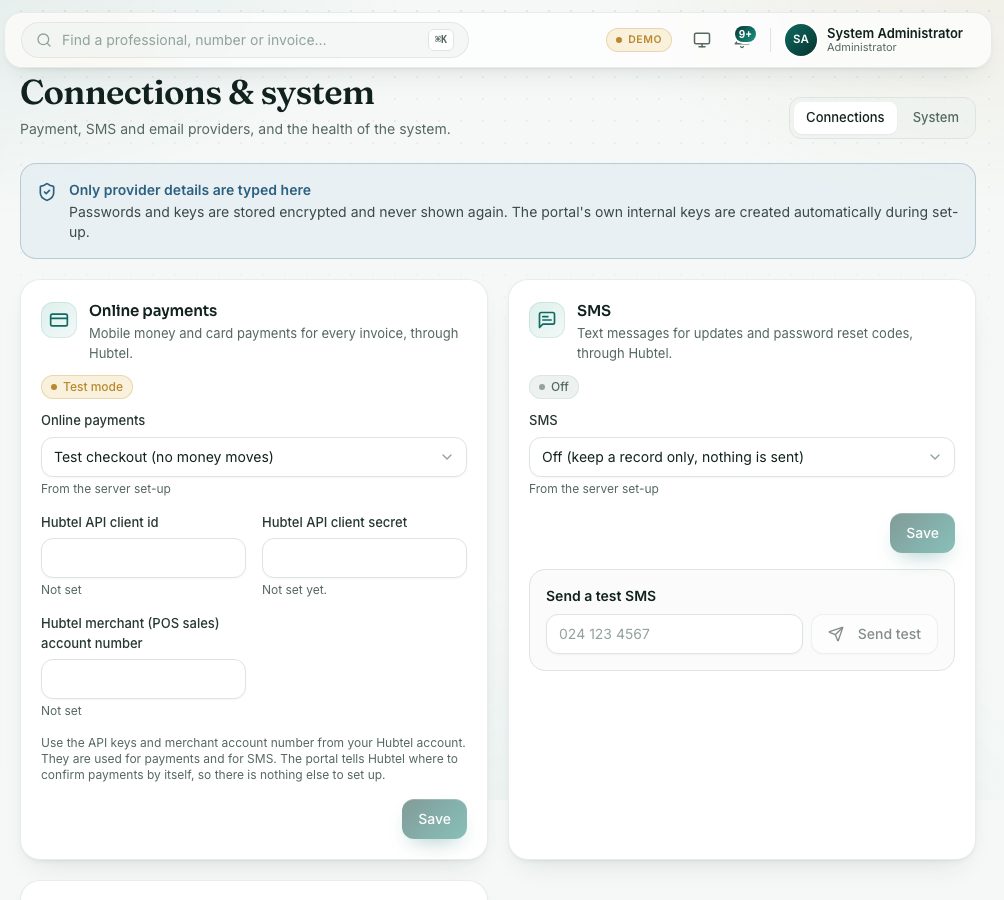Click the SMS Off status badge

pyautogui.click(x=554, y=387)
